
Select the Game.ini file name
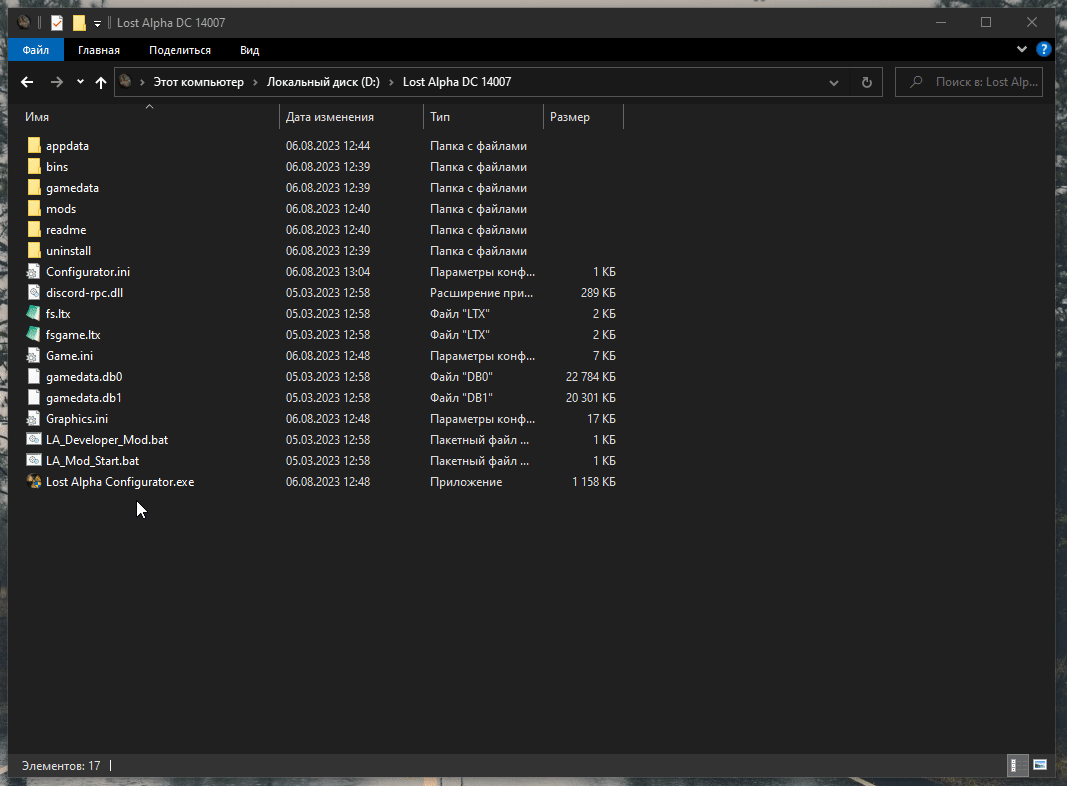click(x=69, y=356)
